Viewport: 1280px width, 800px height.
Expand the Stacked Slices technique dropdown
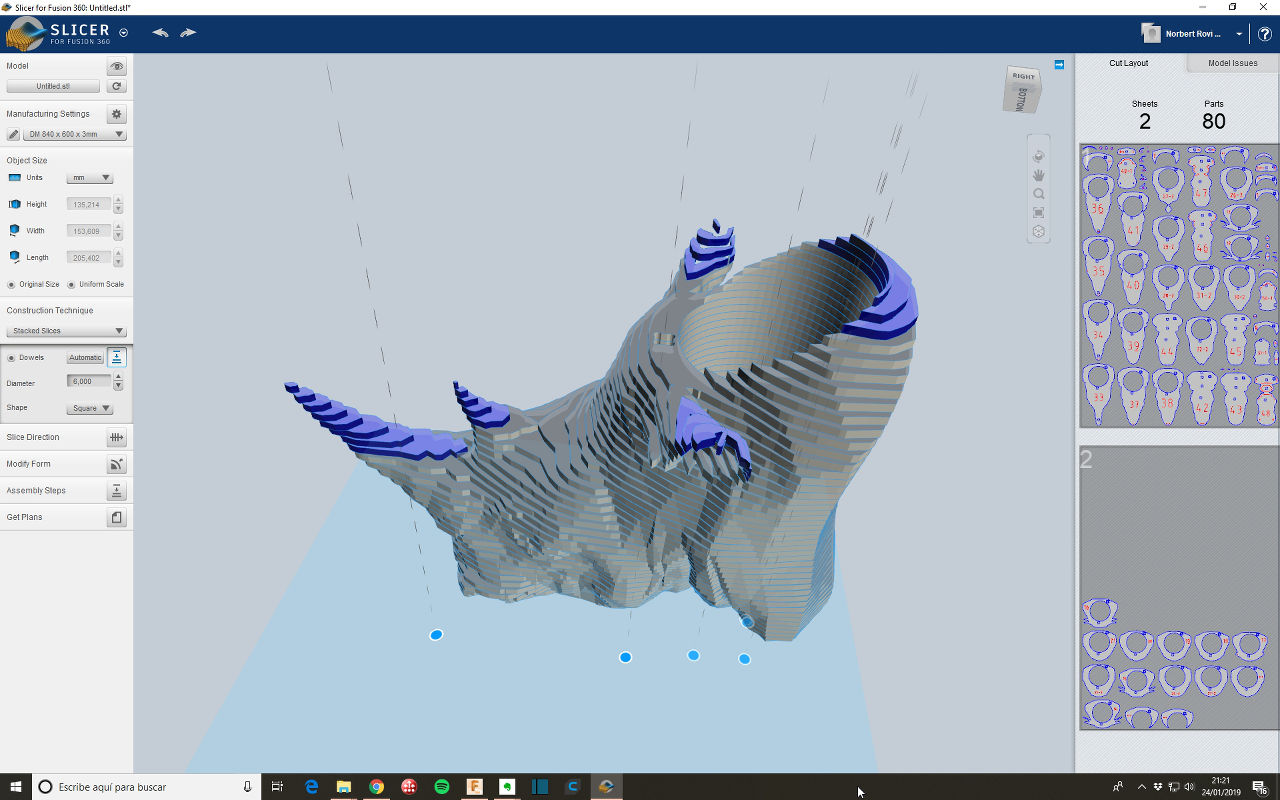pos(66,331)
